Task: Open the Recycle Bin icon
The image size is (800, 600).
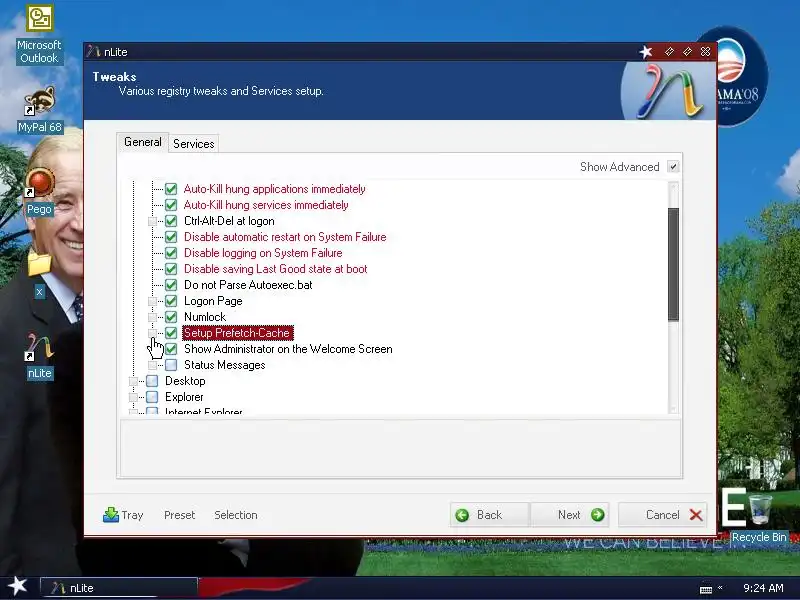Action: [759, 517]
